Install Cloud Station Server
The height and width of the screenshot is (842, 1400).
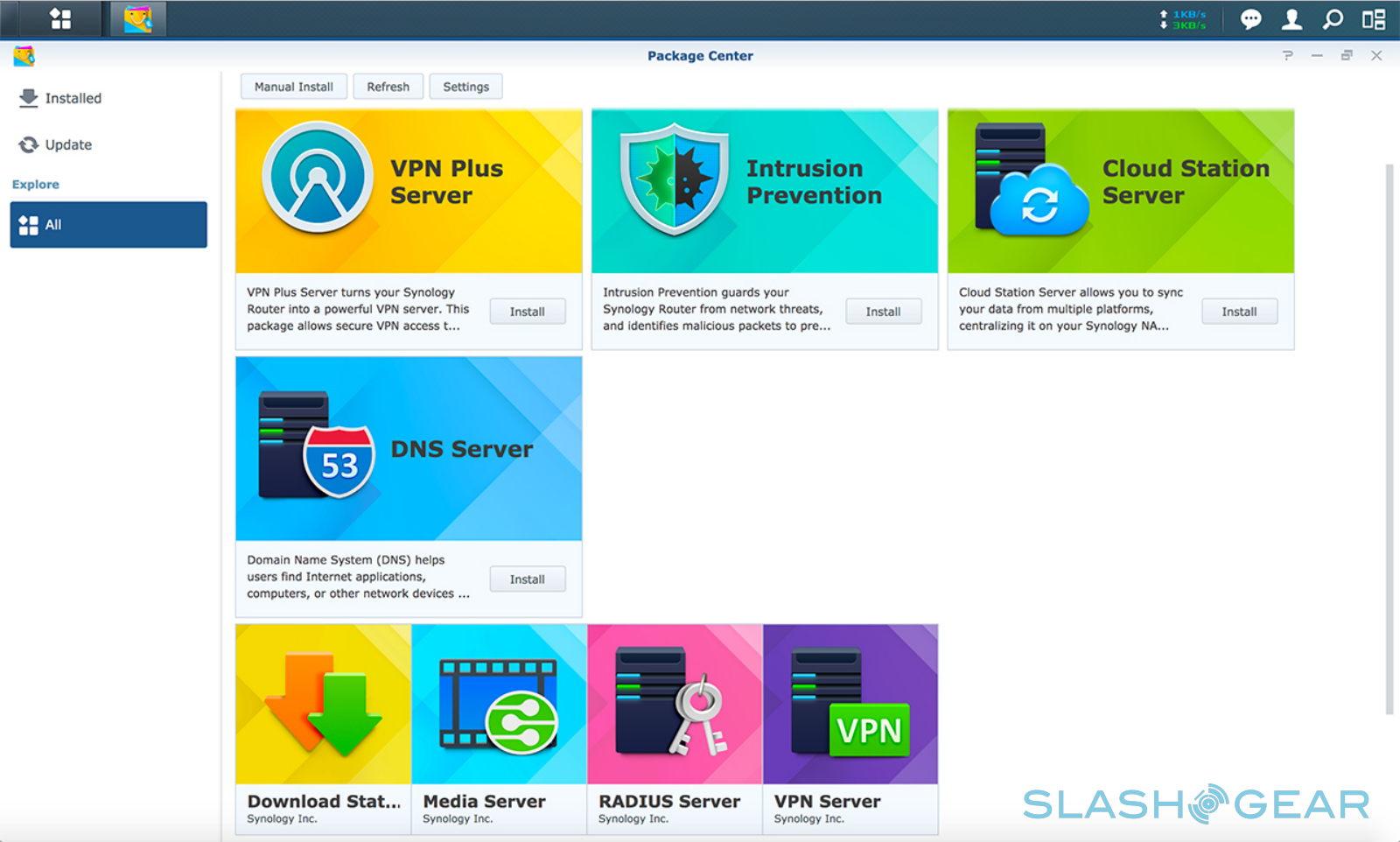(1239, 312)
